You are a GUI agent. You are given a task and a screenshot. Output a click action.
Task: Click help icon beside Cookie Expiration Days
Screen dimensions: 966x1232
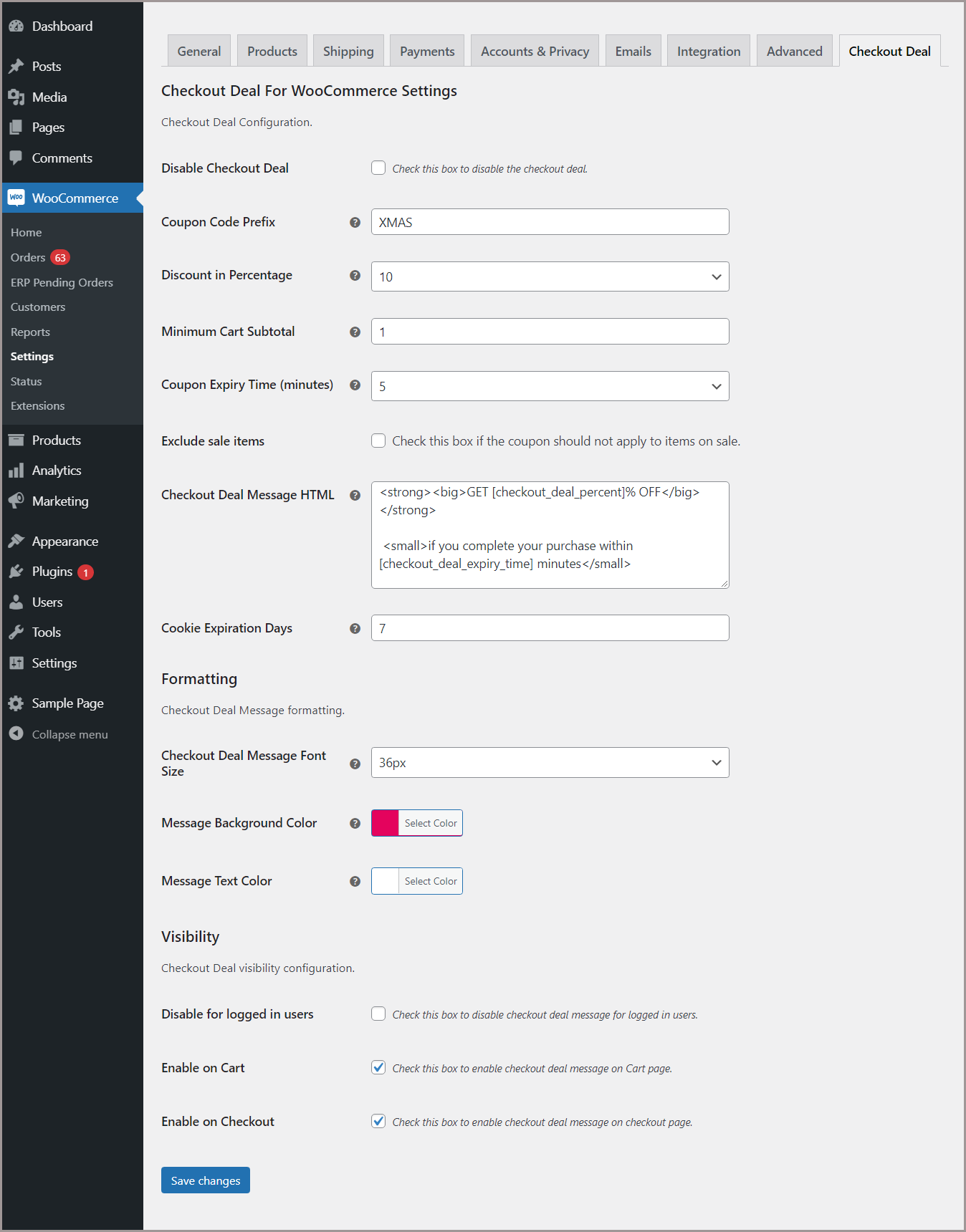[x=355, y=629]
